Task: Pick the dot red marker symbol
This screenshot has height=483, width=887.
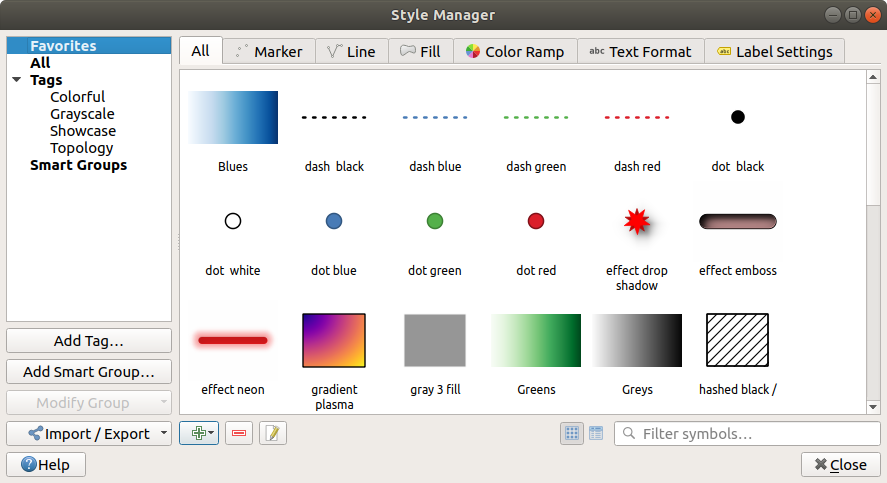Action: click(x=536, y=222)
